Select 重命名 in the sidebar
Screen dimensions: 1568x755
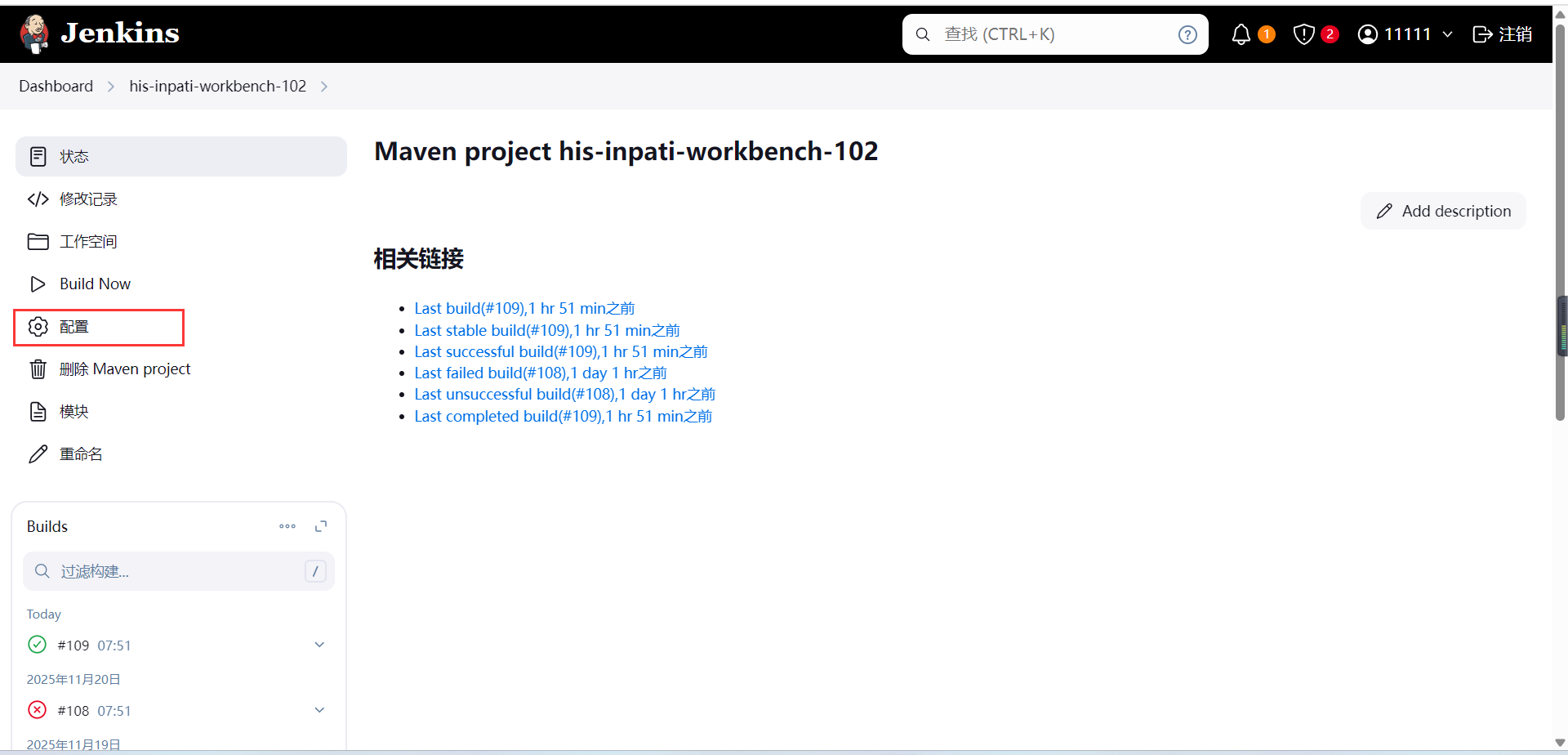coord(181,453)
